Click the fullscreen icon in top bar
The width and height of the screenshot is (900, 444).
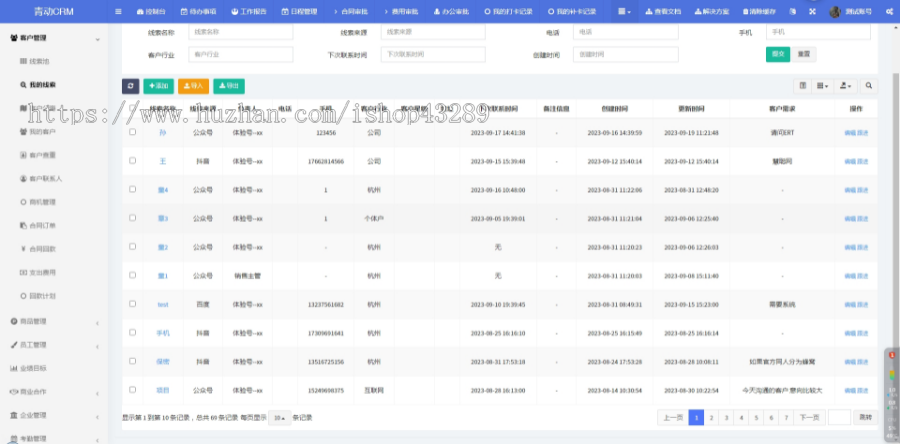[811, 11]
